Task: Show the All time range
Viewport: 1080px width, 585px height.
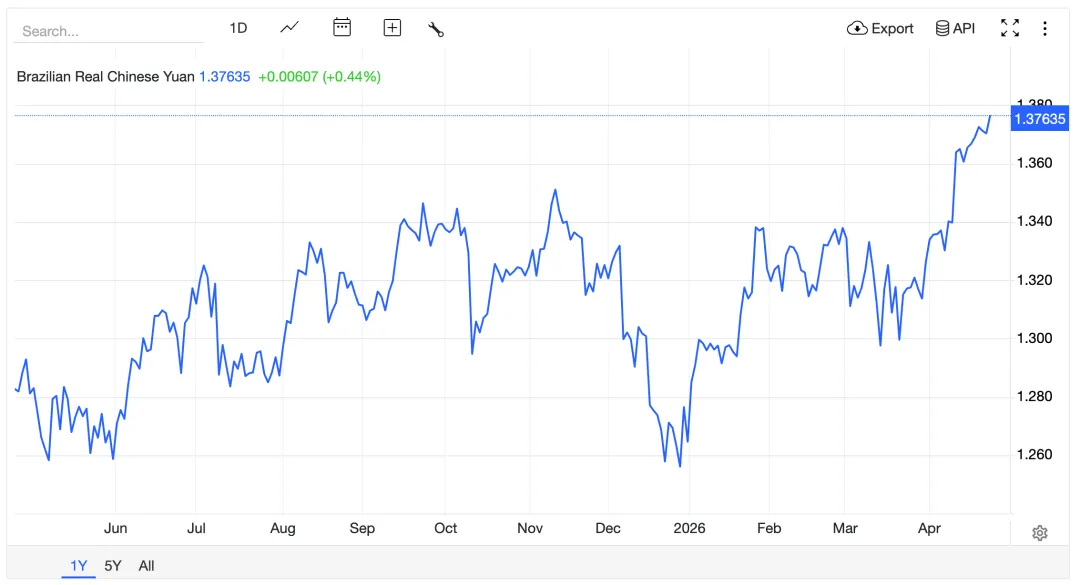Action: 146,566
